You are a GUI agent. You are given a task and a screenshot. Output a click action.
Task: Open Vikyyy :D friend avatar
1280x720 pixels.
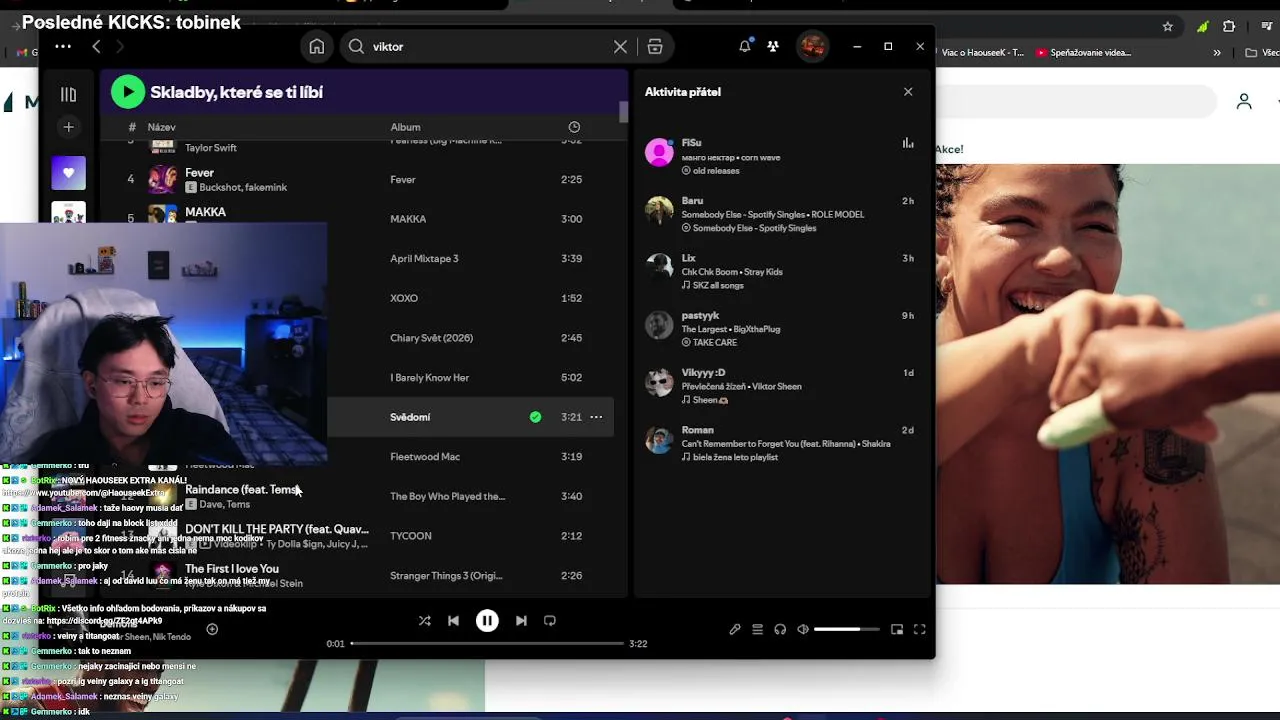click(x=659, y=383)
